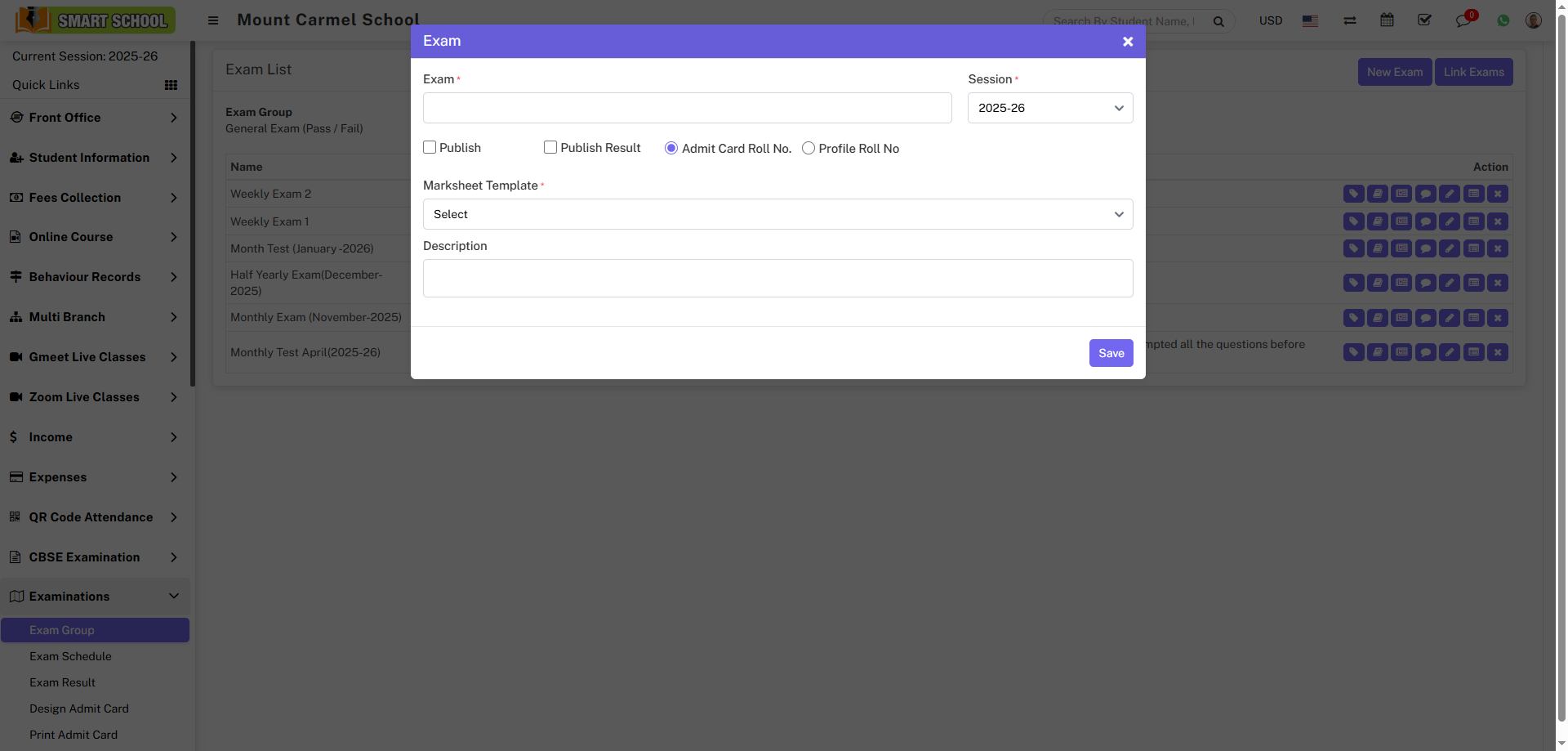
Task: Click the WhatsApp icon in the header
Action: click(1503, 20)
